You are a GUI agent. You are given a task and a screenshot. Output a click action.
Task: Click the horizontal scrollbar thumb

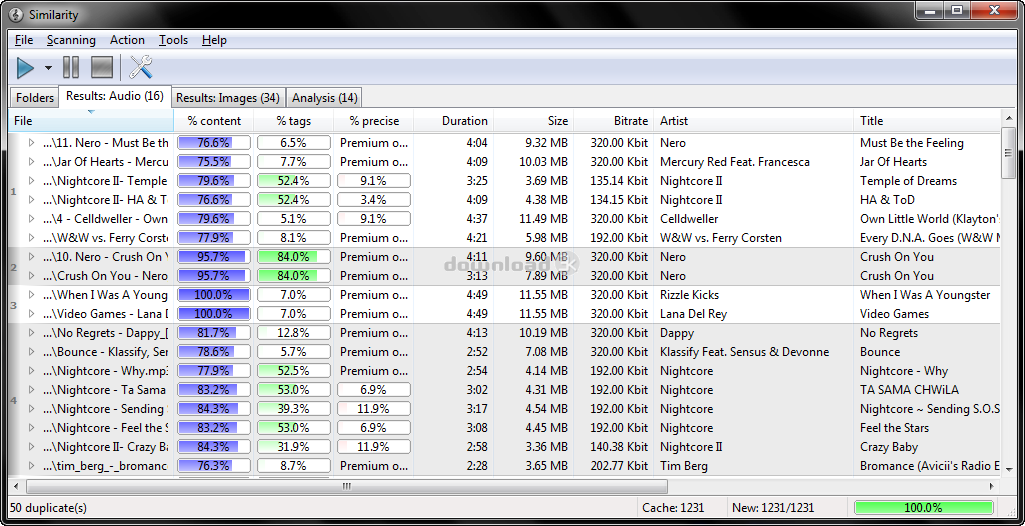346,486
